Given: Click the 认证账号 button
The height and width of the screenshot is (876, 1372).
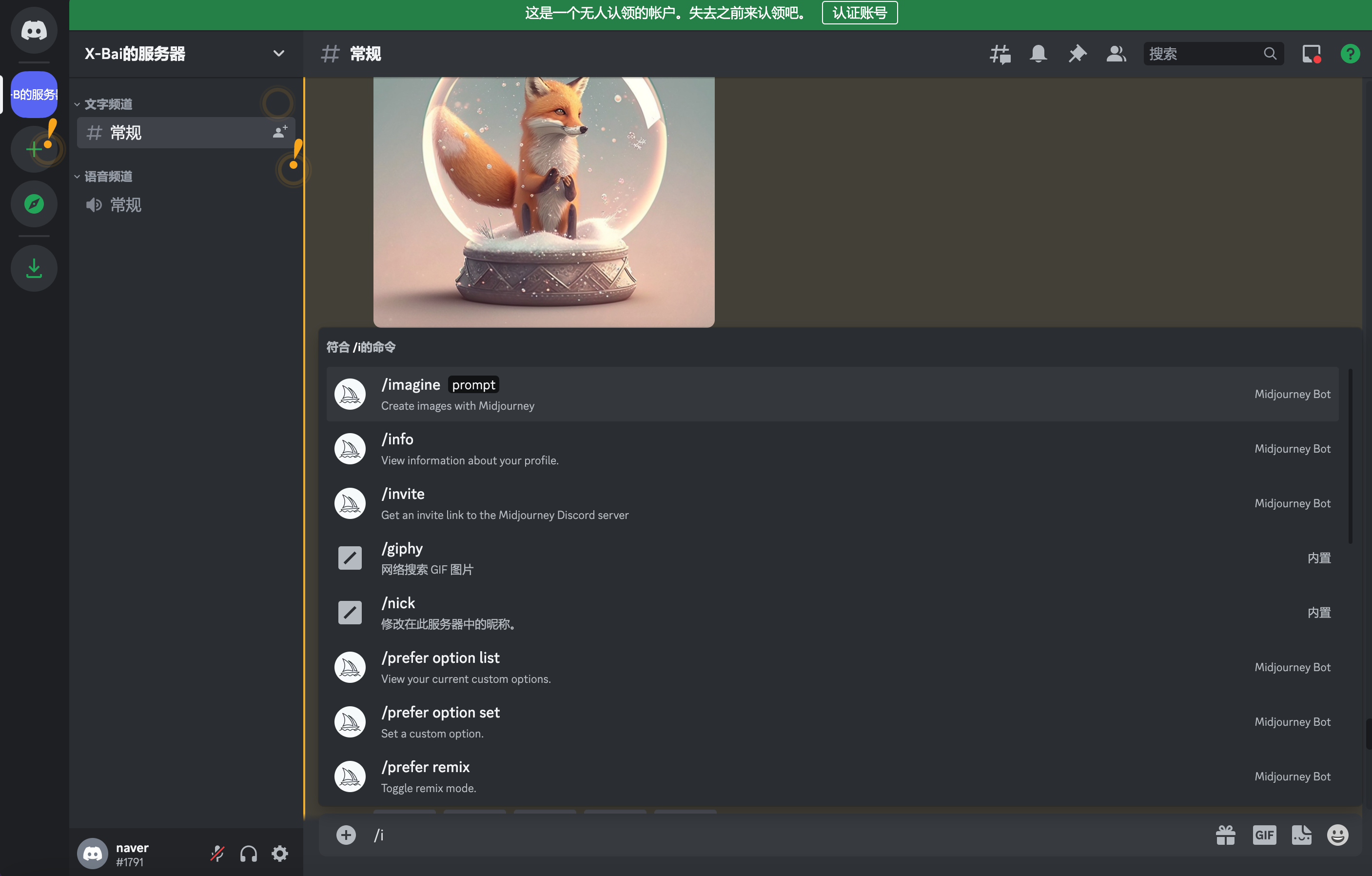Looking at the screenshot, I should click(x=859, y=13).
